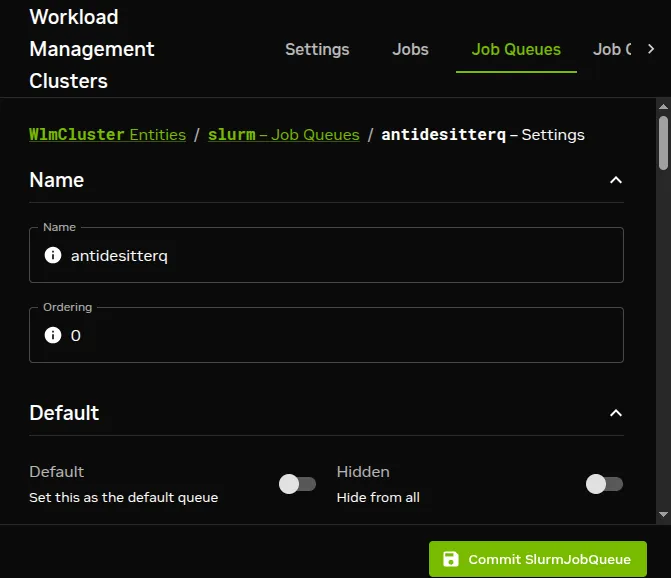Image resolution: width=671 pixels, height=578 pixels.
Task: Open the partially hidden Job tab
Action: click(x=612, y=50)
